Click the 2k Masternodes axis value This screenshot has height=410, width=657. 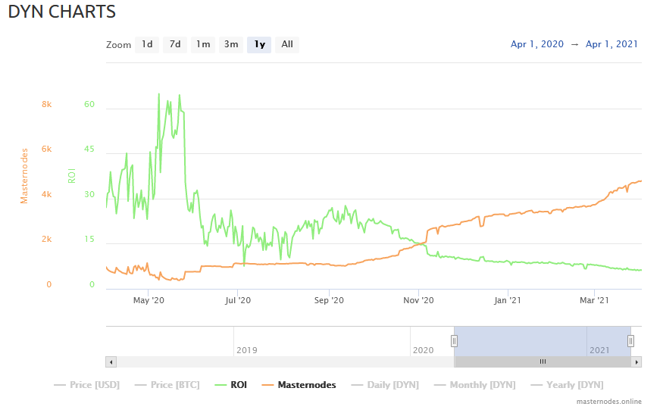pos(47,239)
